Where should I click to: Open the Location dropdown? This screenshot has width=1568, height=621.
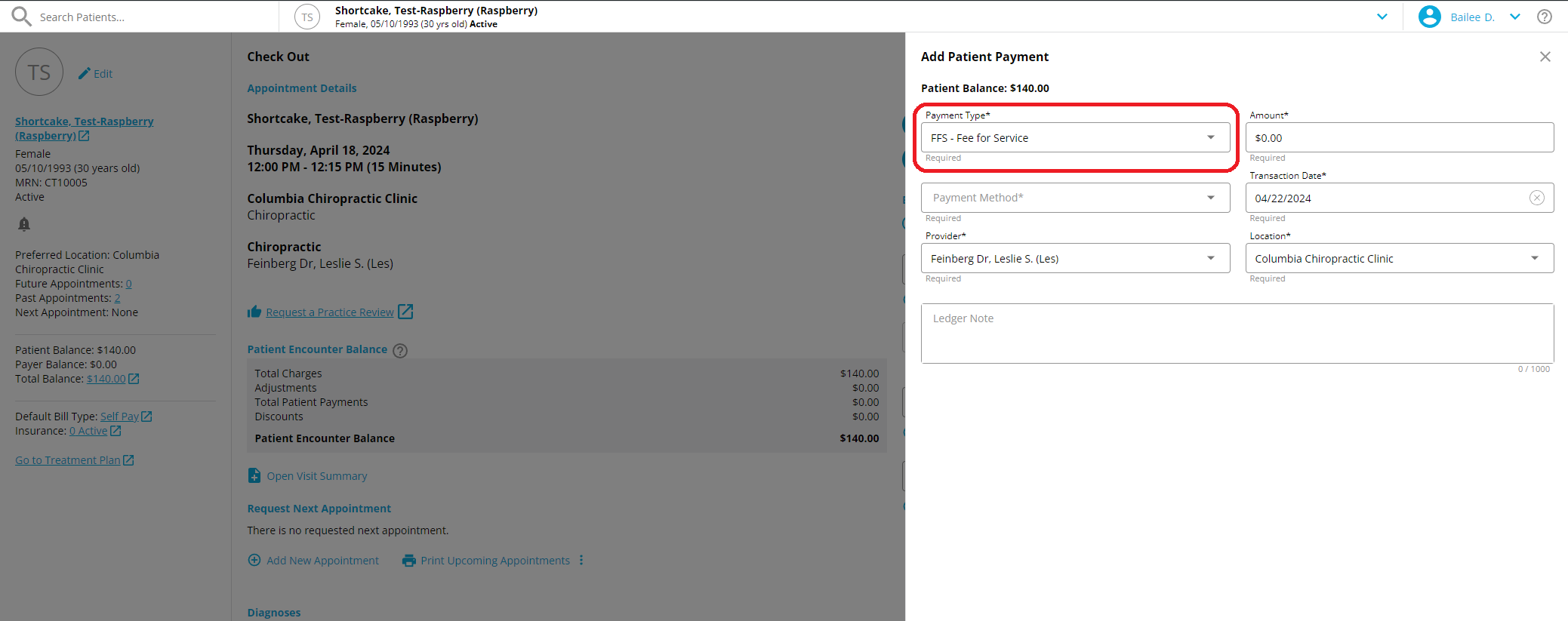point(1400,258)
